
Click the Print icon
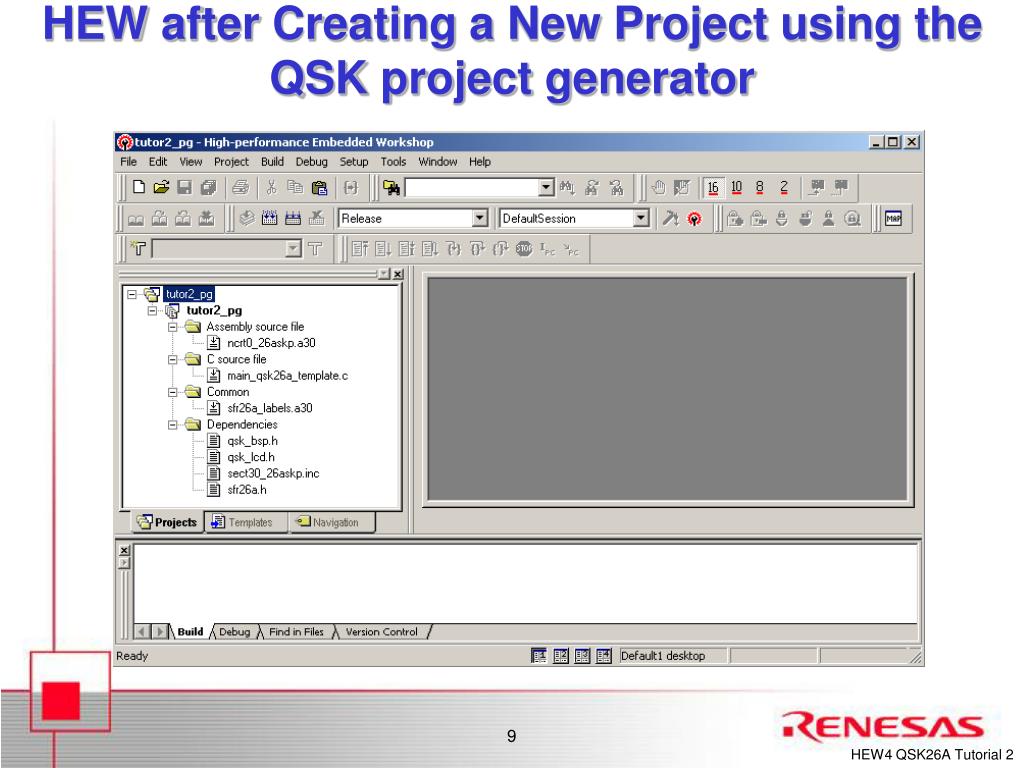click(x=240, y=187)
